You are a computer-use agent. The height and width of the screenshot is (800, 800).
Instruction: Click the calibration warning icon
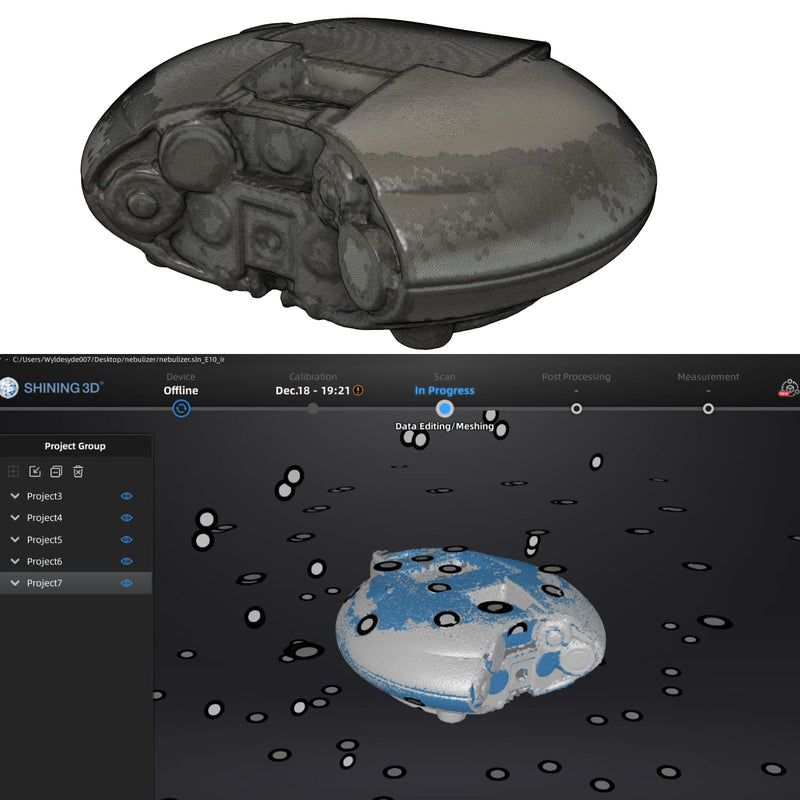(x=357, y=390)
